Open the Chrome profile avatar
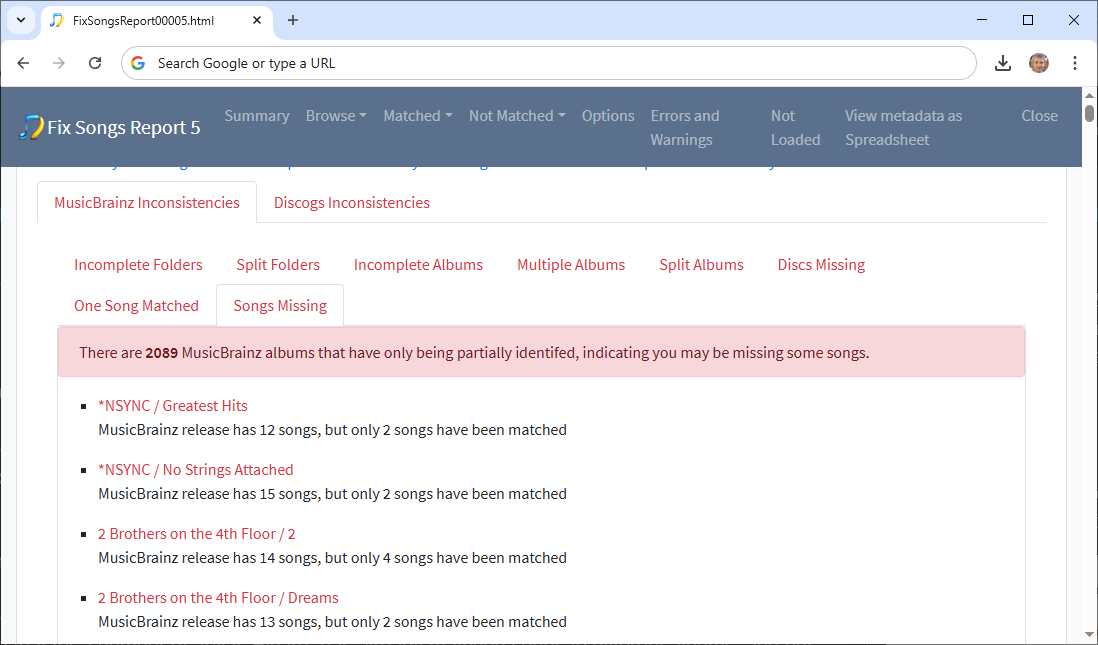1098x645 pixels. point(1039,63)
